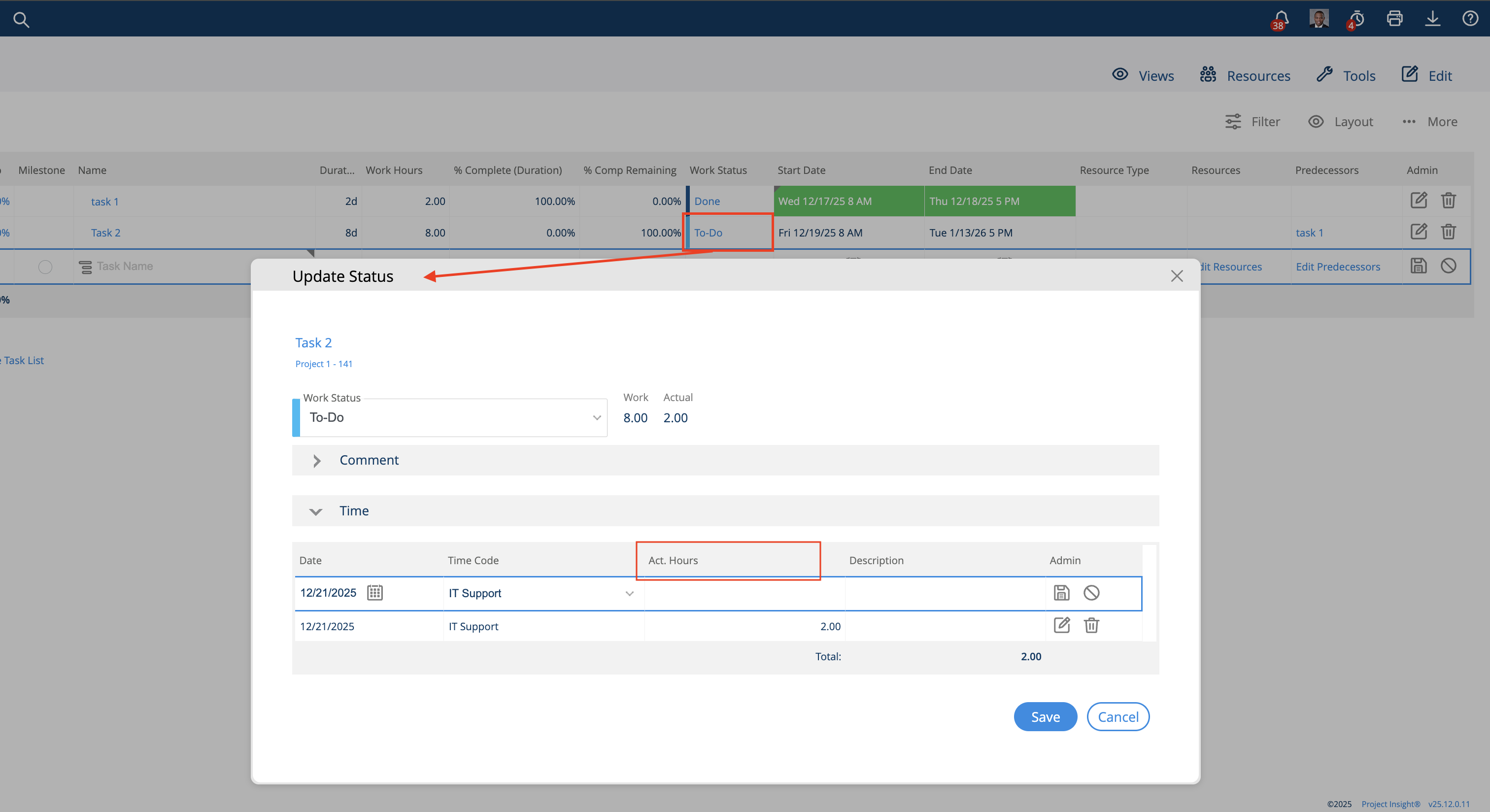
Task: Click the Time Code column header
Action: (473, 560)
